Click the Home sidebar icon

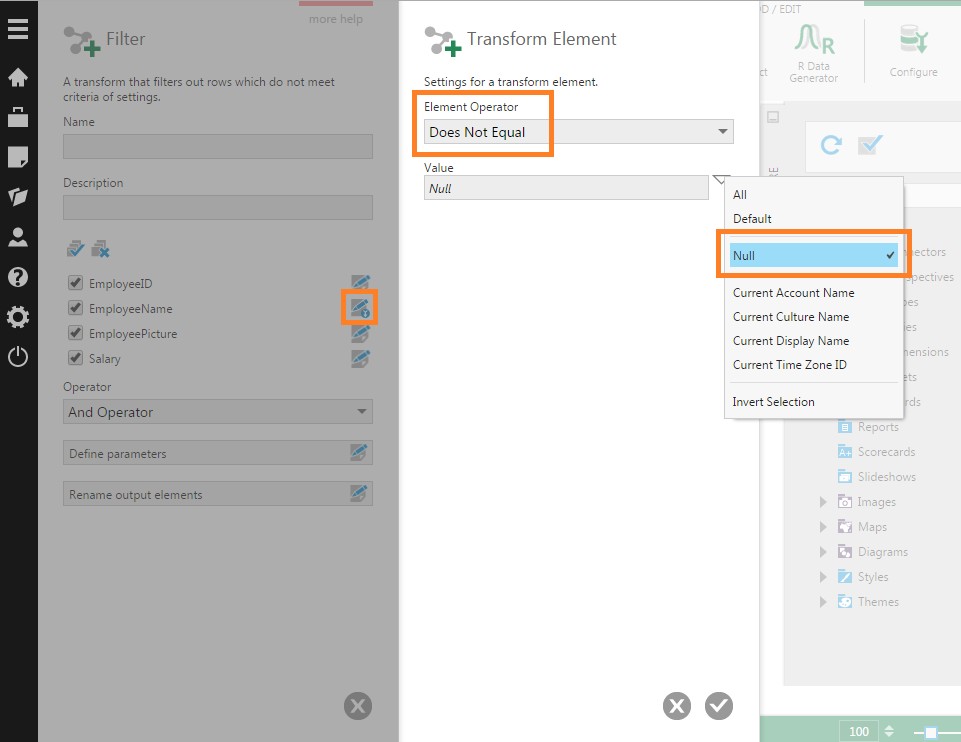tap(18, 77)
